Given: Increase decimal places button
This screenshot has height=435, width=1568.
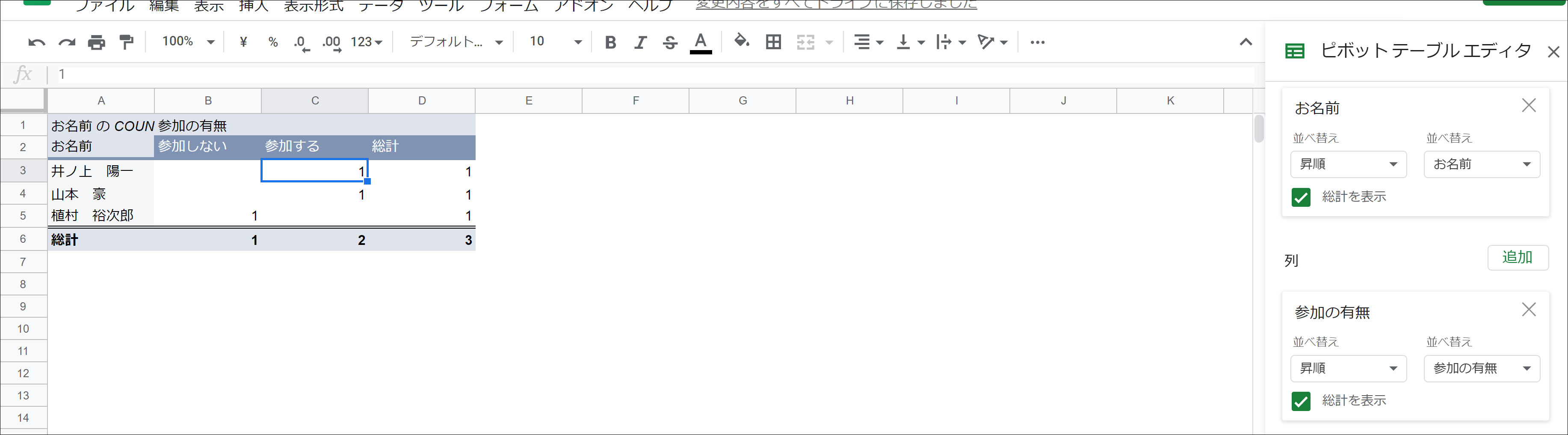Looking at the screenshot, I should tap(332, 43).
